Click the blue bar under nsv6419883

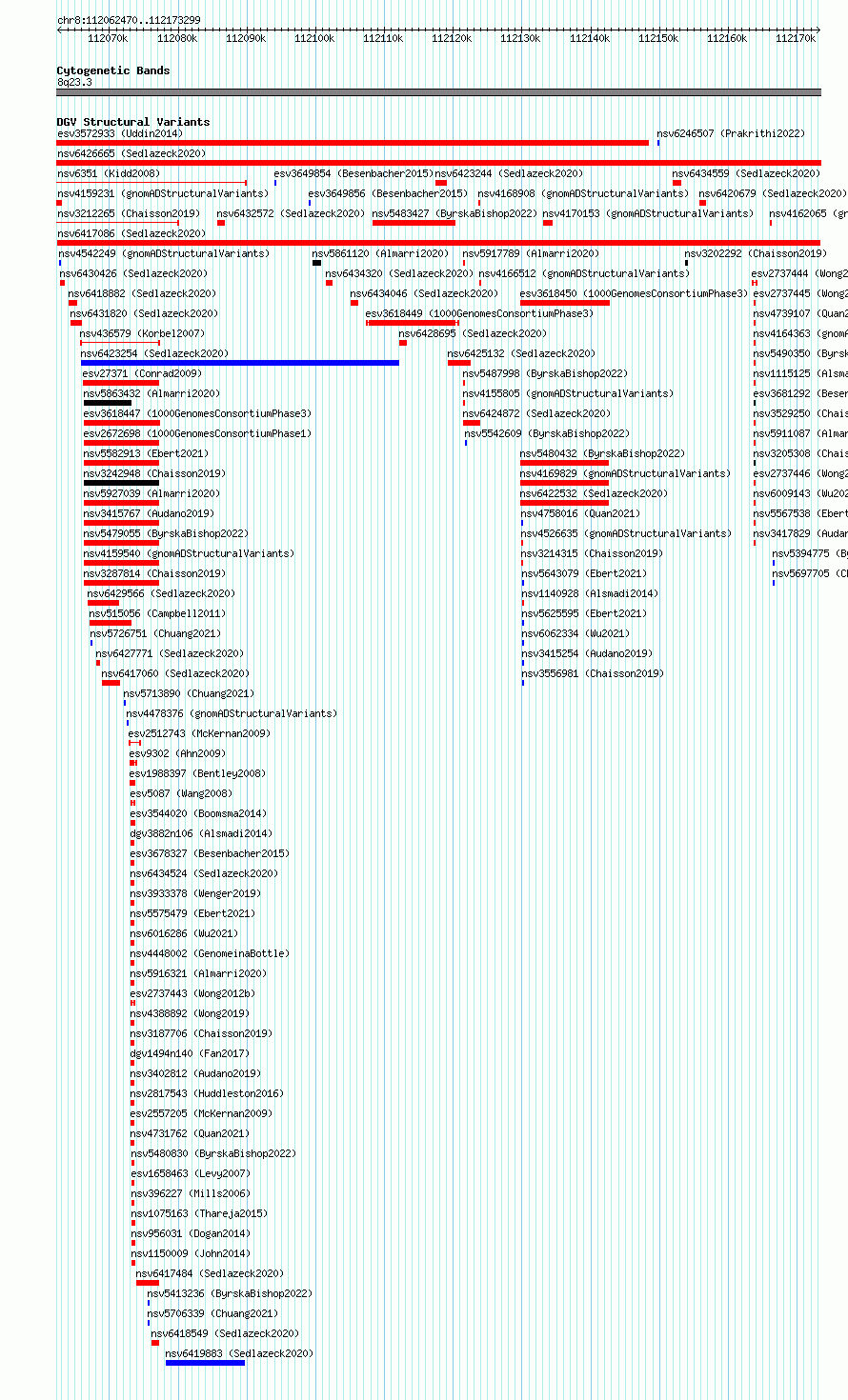pyautogui.click(x=205, y=1363)
